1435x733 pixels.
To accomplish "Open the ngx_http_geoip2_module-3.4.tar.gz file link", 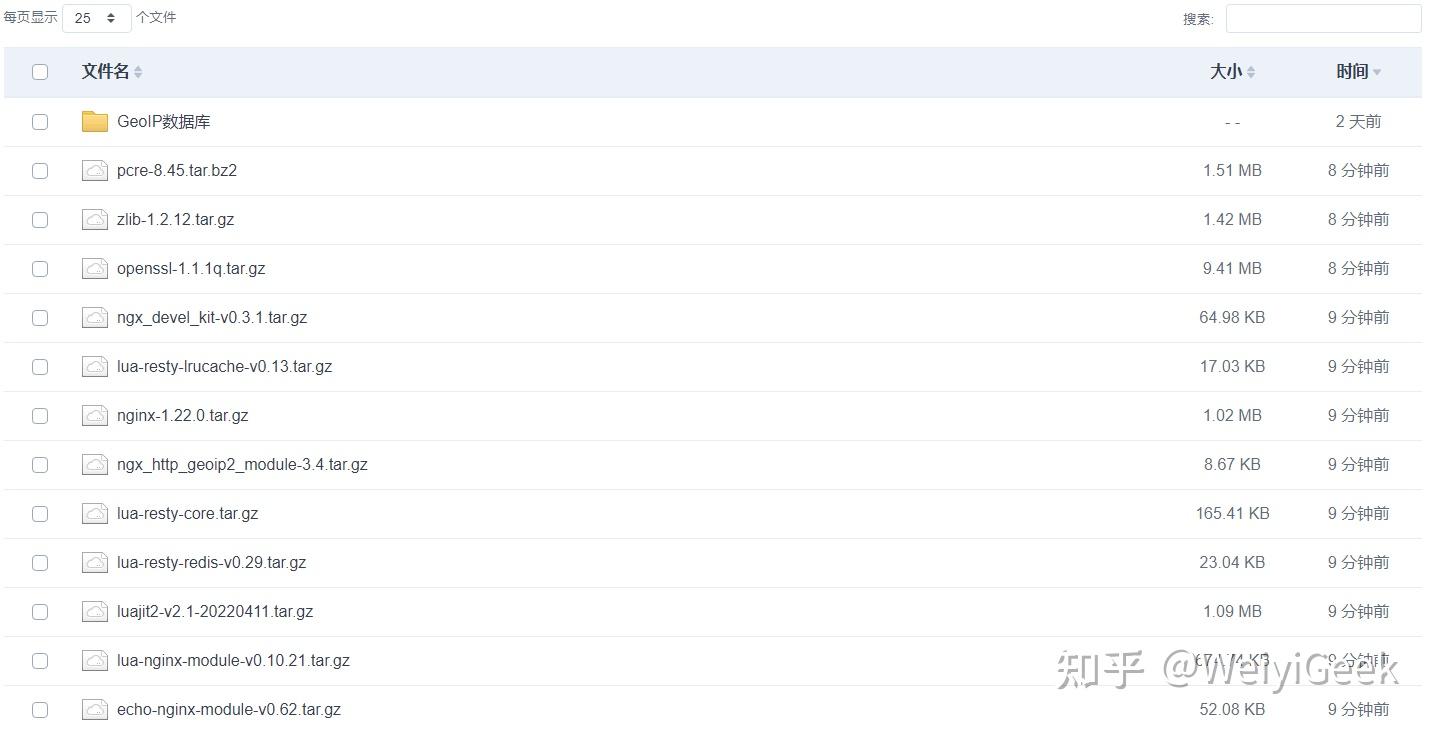I will click(242, 465).
